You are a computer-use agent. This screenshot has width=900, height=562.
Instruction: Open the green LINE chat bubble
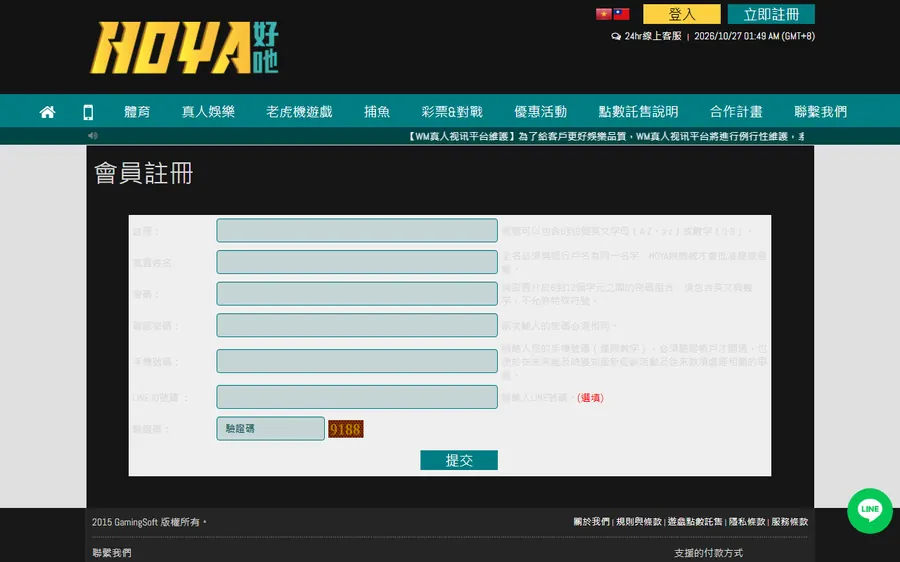[x=870, y=510]
